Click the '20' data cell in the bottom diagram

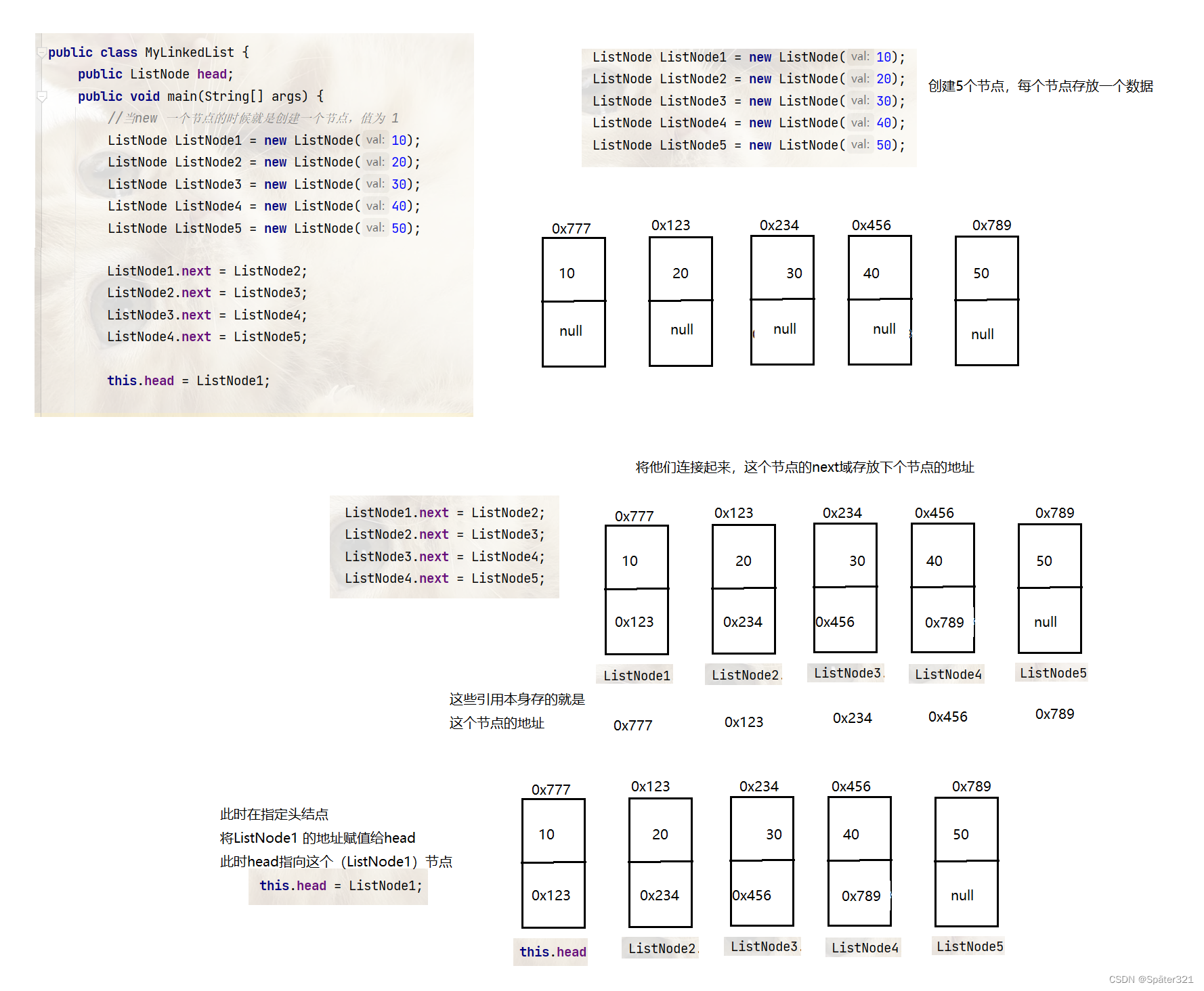point(660,831)
